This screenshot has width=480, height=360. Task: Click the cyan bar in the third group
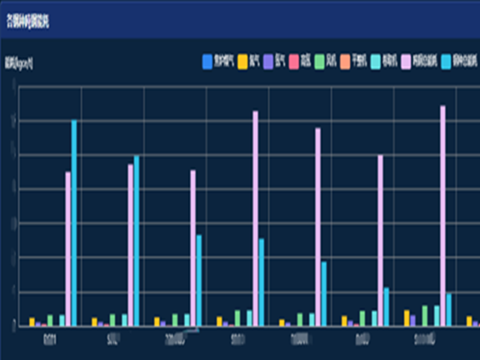(x=199, y=280)
